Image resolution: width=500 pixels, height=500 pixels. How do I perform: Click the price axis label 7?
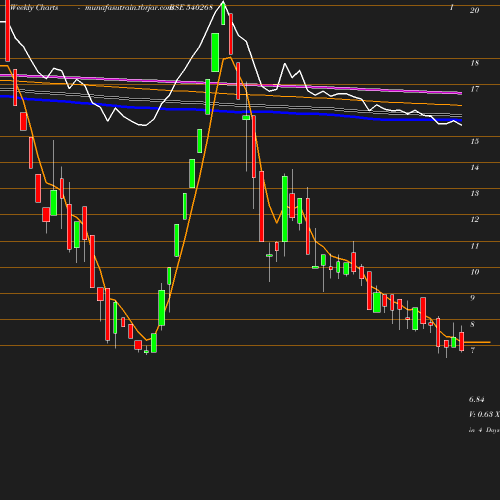[472, 350]
